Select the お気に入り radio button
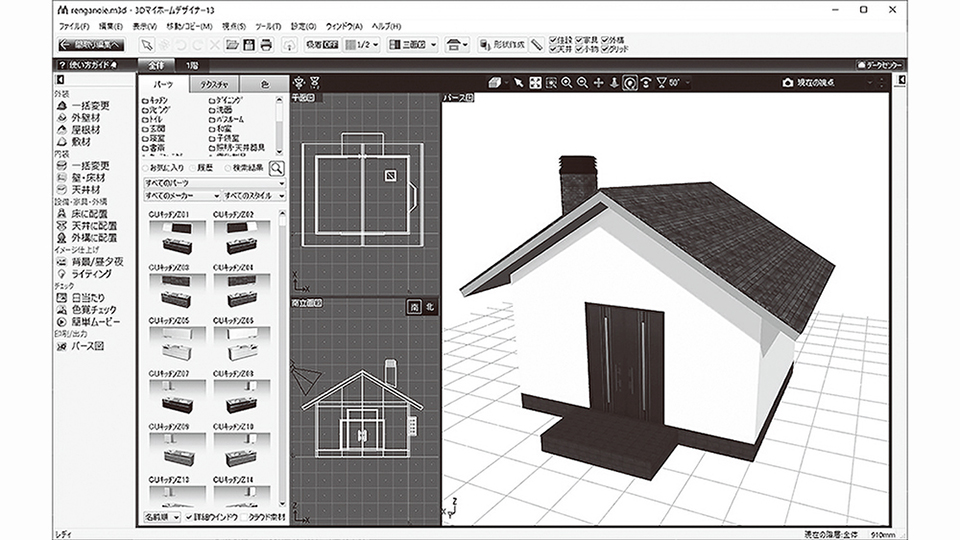Viewport: 960px width, 540px height. coord(146,168)
